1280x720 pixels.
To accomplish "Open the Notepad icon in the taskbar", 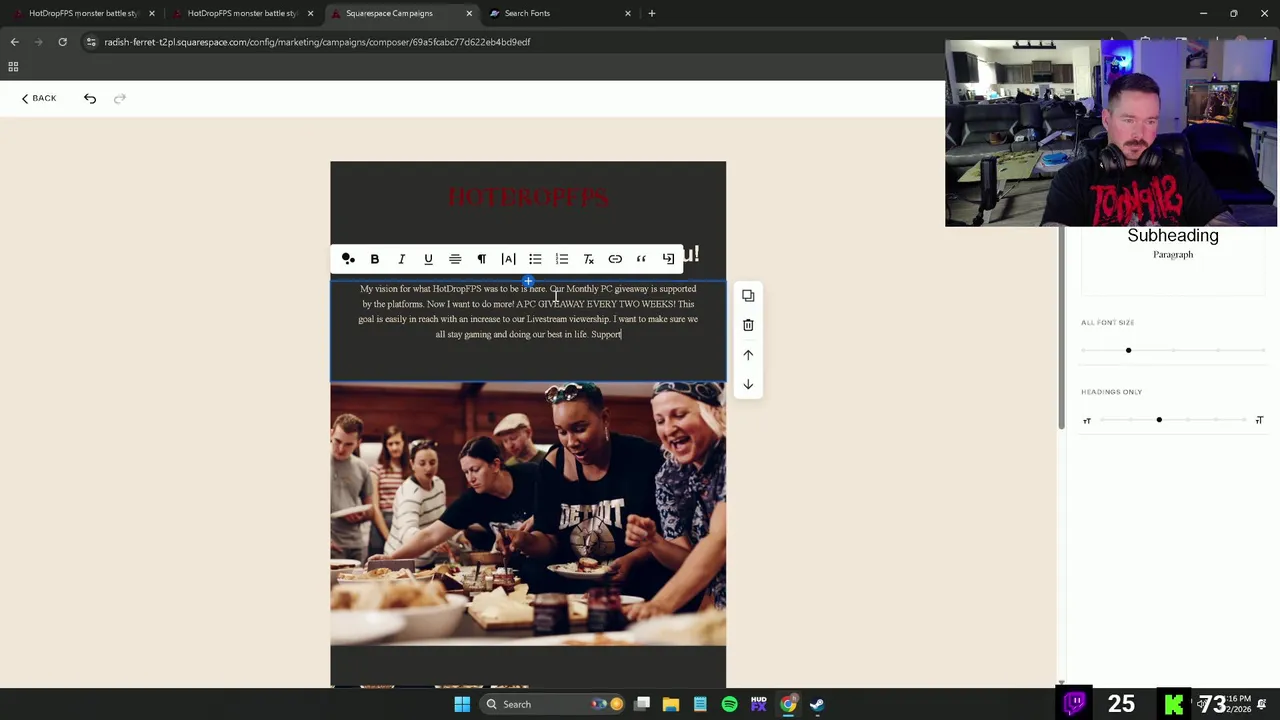I will [700, 704].
